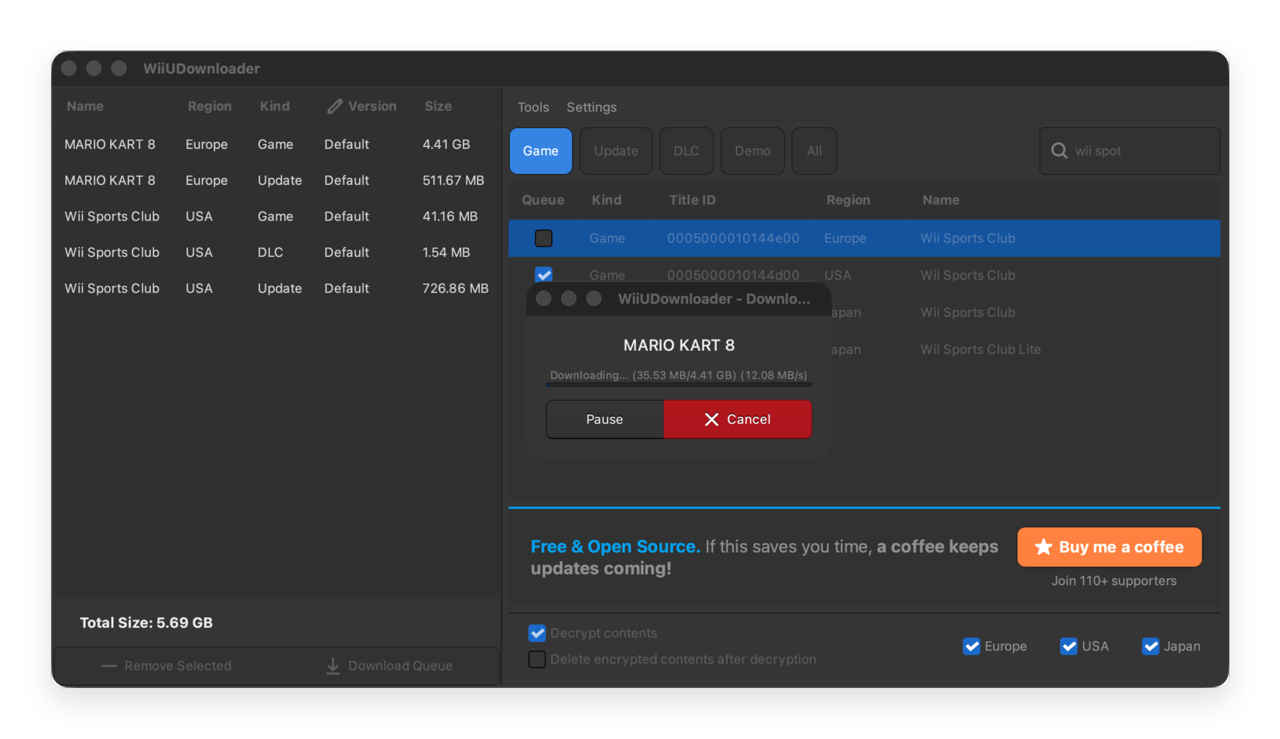
Task: Click Remove Selected button
Action: point(166,666)
